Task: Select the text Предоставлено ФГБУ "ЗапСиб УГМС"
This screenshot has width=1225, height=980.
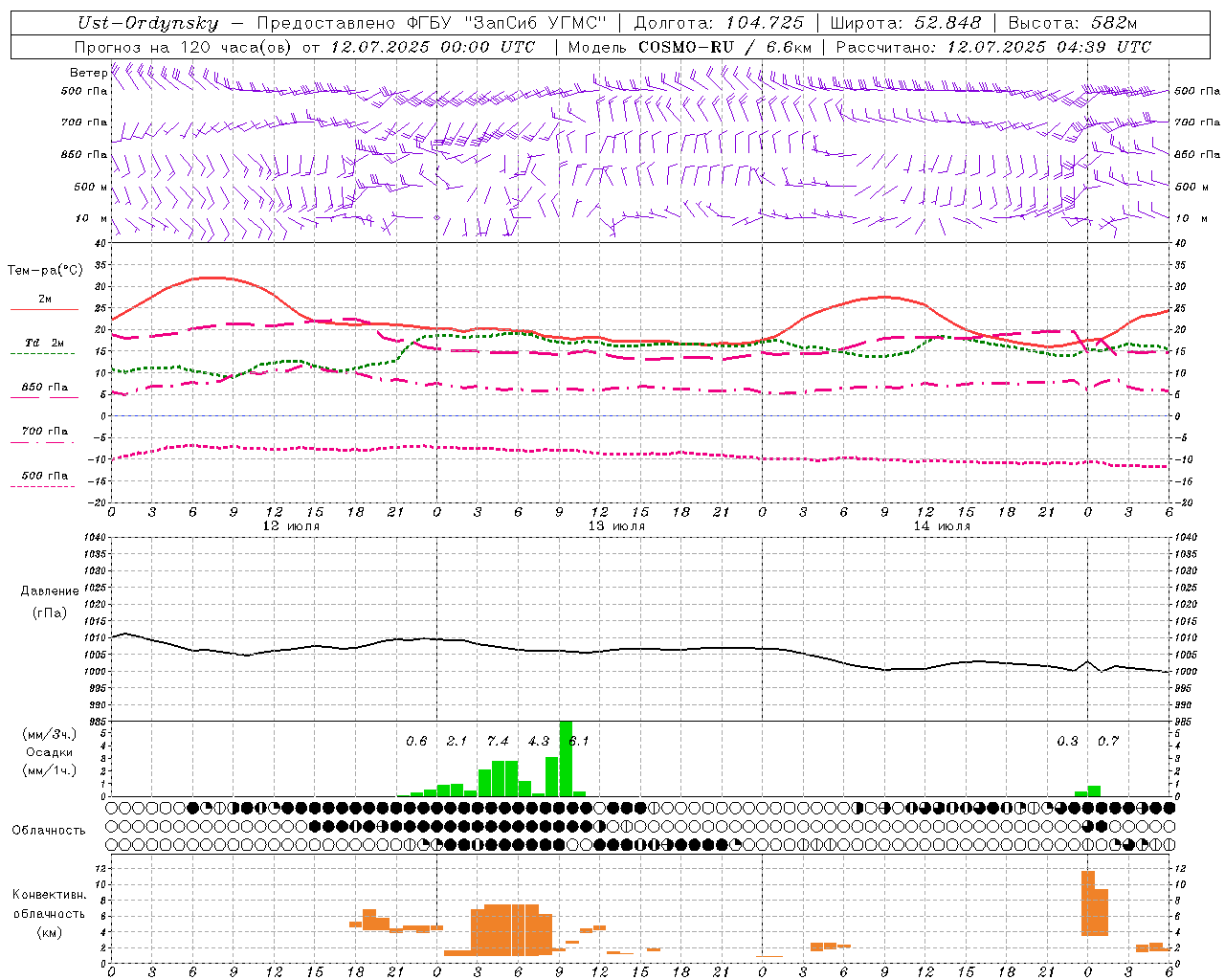Action: point(432,23)
